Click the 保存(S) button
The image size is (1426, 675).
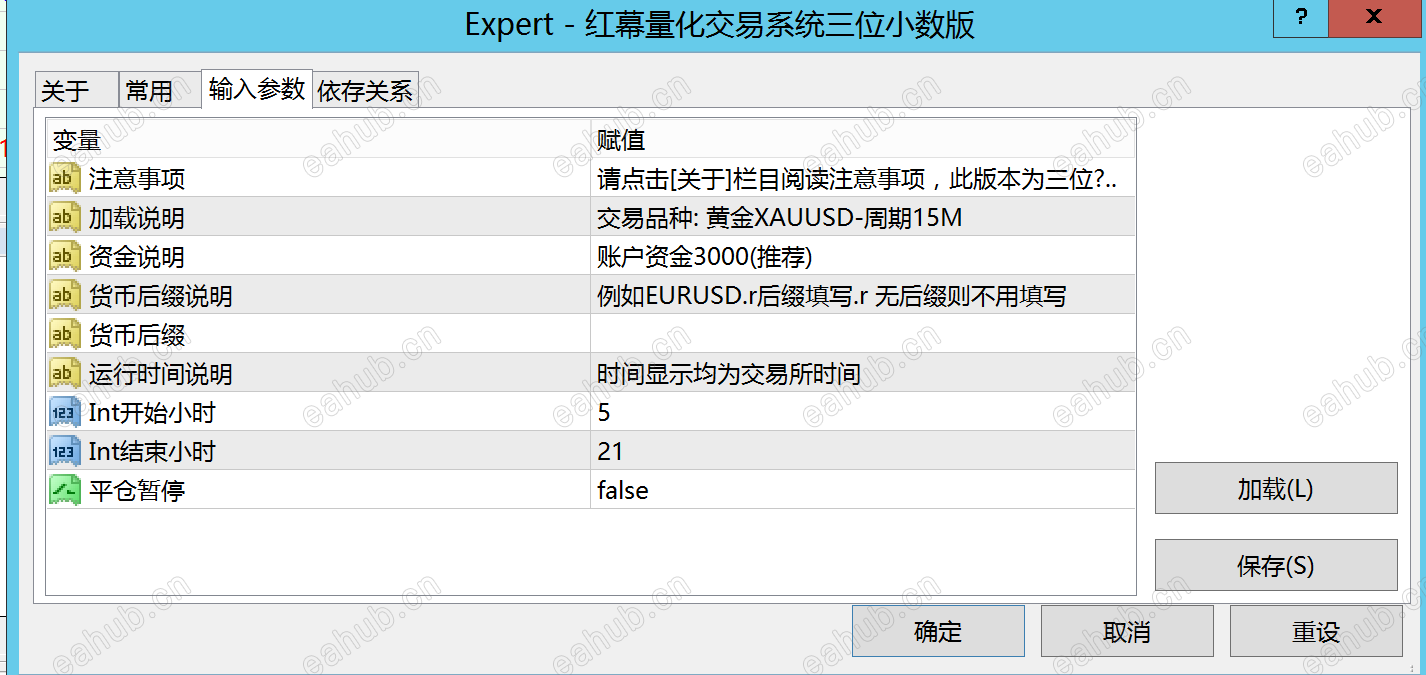[1275, 563]
